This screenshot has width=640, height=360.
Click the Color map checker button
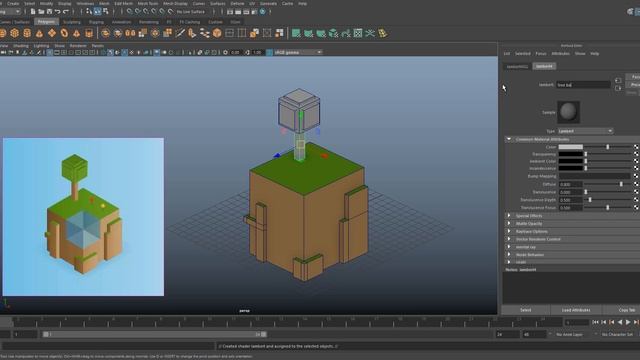(x=636, y=147)
